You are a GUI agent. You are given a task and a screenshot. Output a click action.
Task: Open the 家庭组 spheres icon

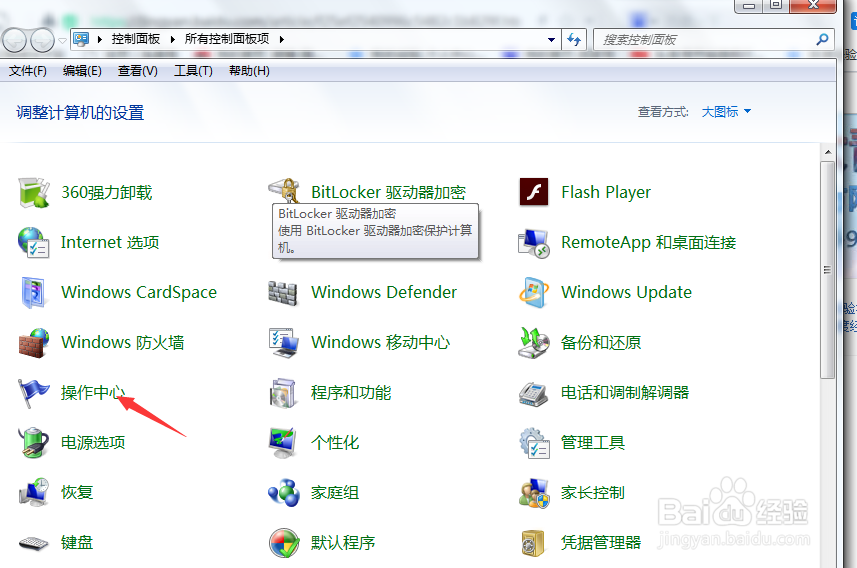pos(284,493)
